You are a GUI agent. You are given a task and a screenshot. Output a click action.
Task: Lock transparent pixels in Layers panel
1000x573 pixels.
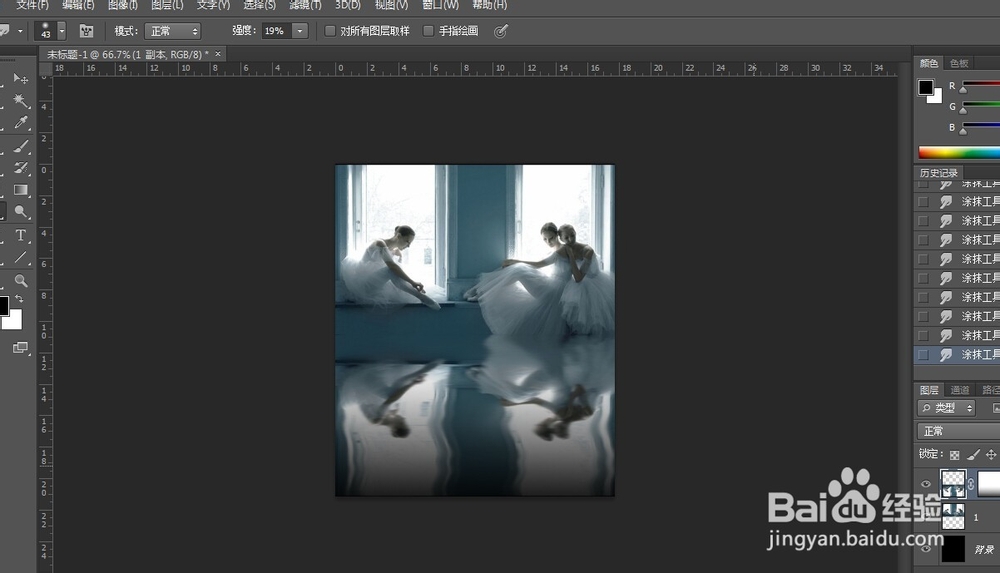click(954, 455)
